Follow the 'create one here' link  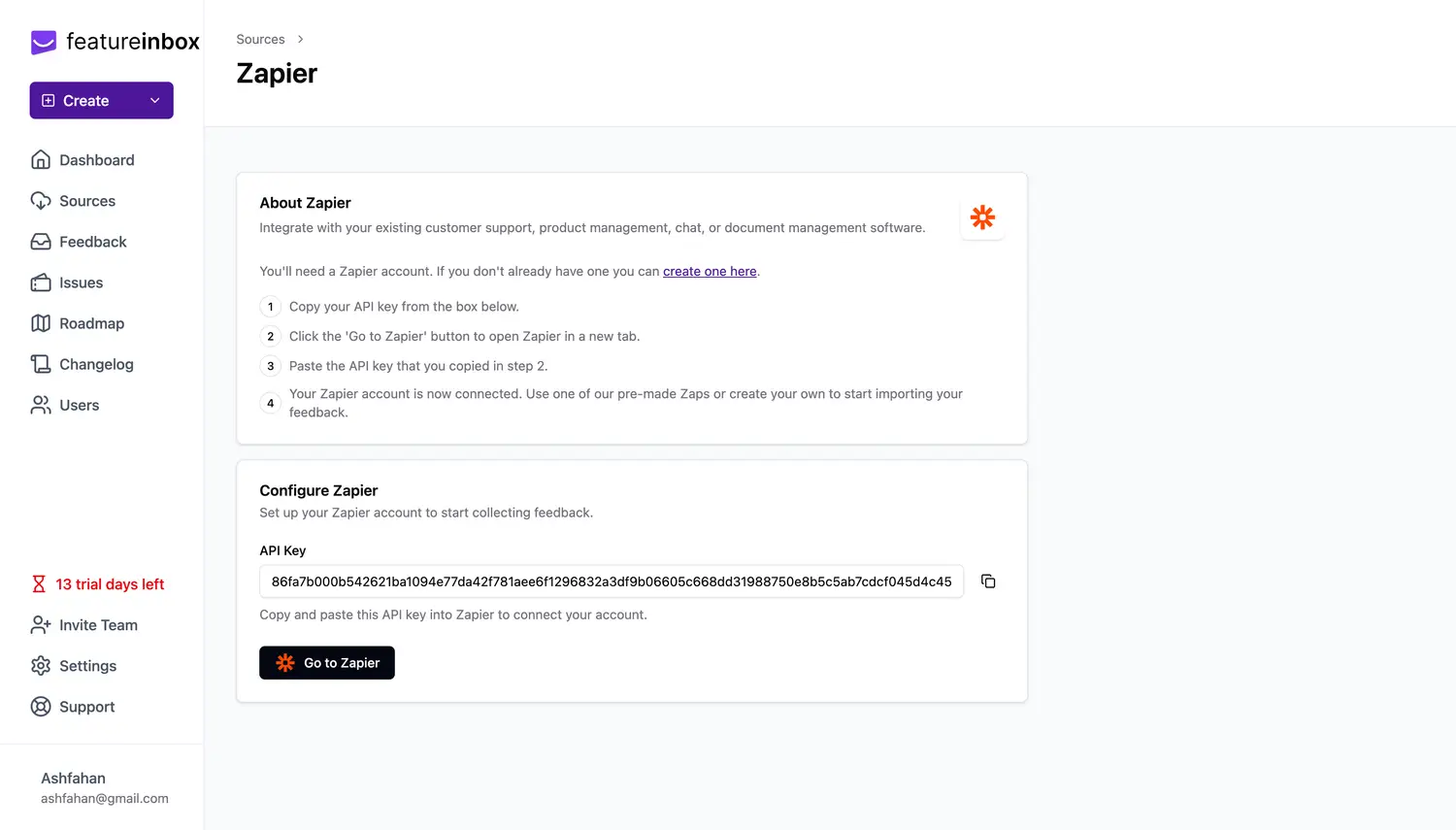point(710,272)
